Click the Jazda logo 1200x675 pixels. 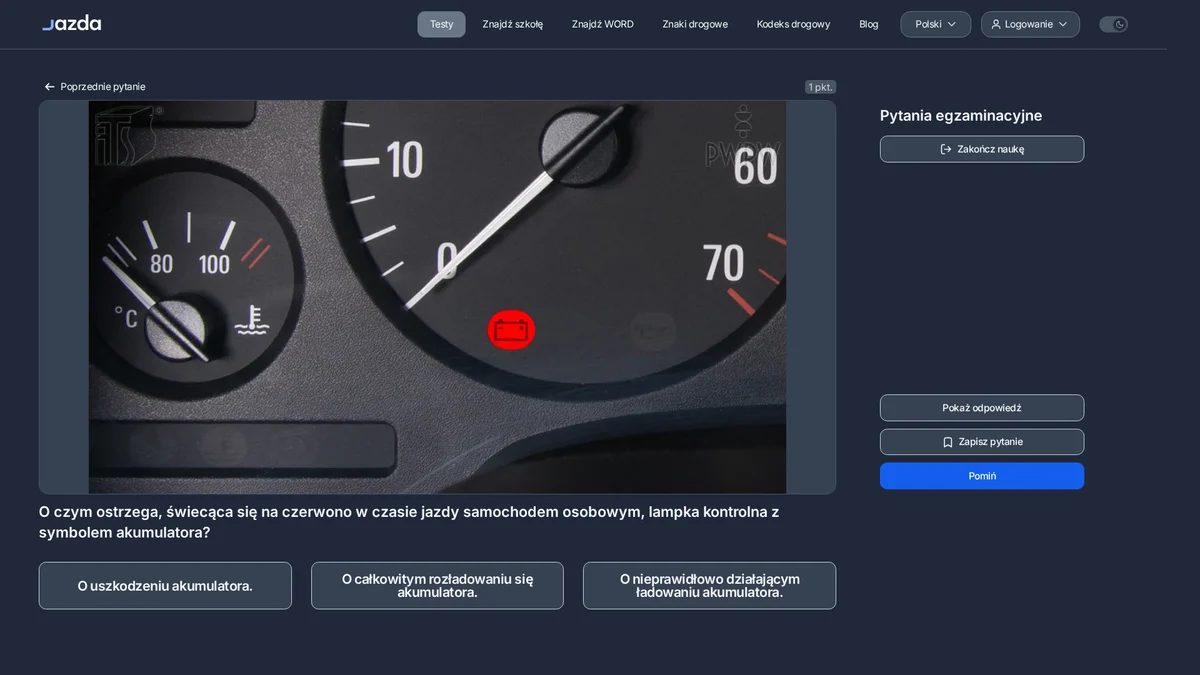click(x=71, y=23)
